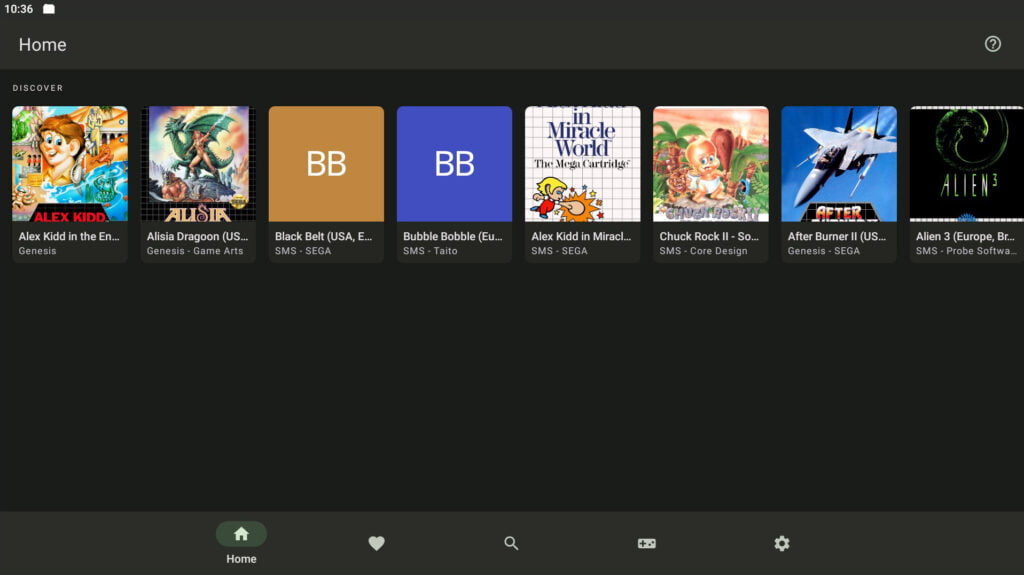Open Alex Kidd in Miracle World cover art

pos(583,163)
